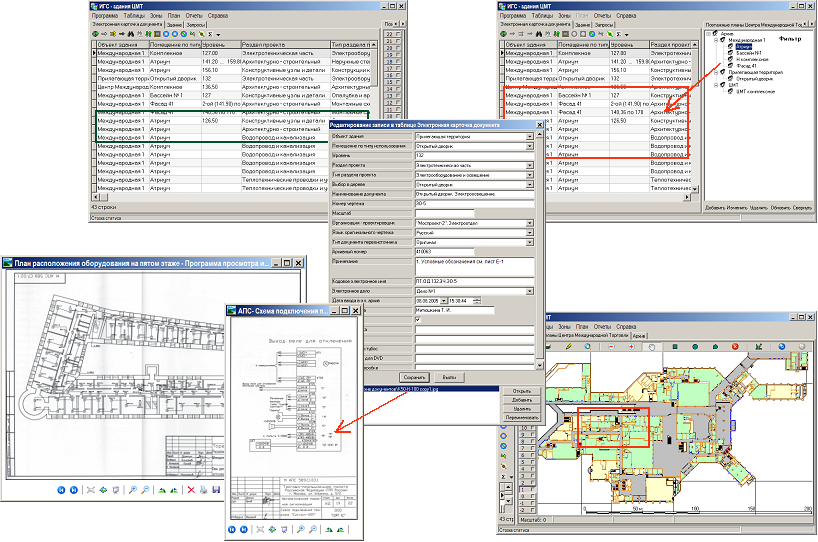Image resolution: width=818 pixels, height=542 pixels.
Task: Click the pencil edit icon in plan toolbar
Action: (x=569, y=346)
